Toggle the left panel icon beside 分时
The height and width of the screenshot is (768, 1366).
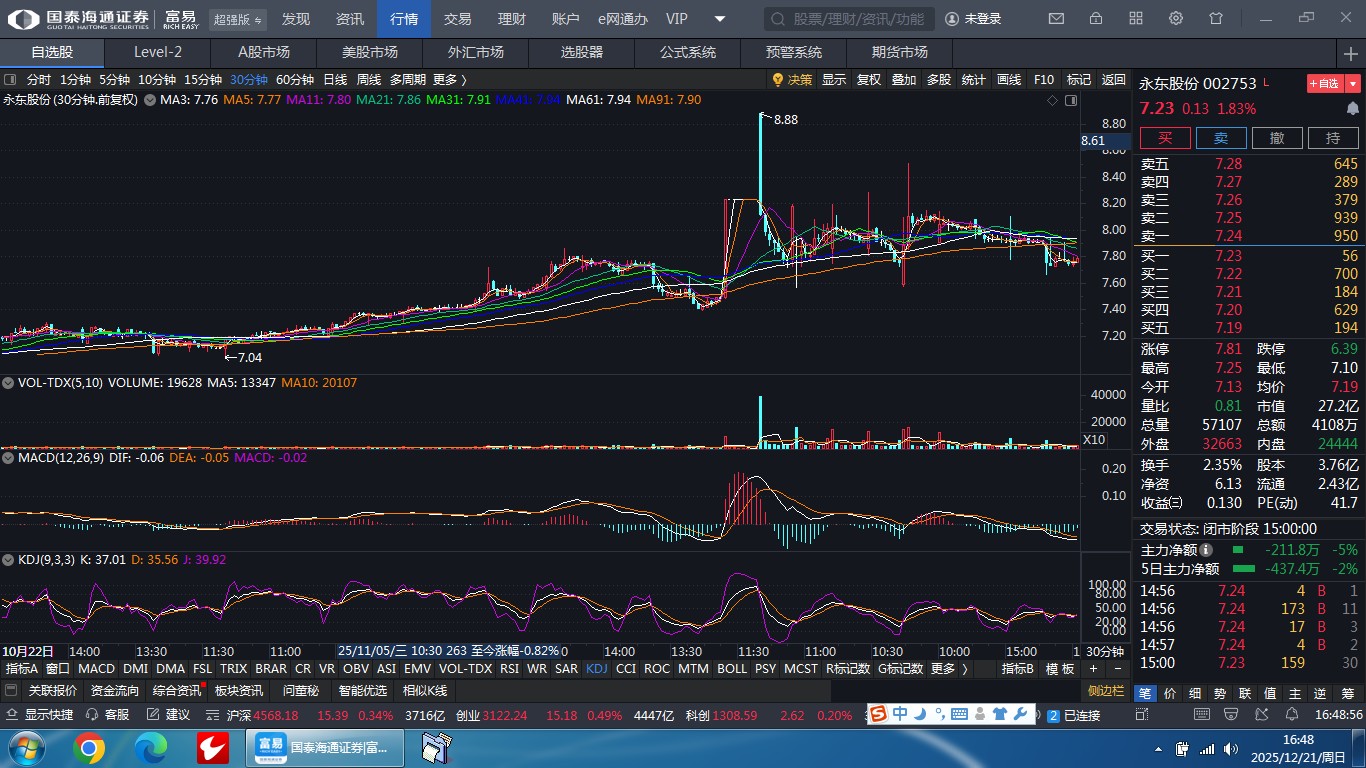click(x=10, y=80)
